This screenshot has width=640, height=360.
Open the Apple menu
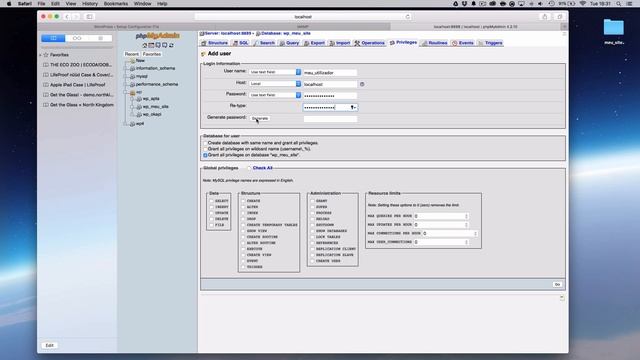pos(9,4)
